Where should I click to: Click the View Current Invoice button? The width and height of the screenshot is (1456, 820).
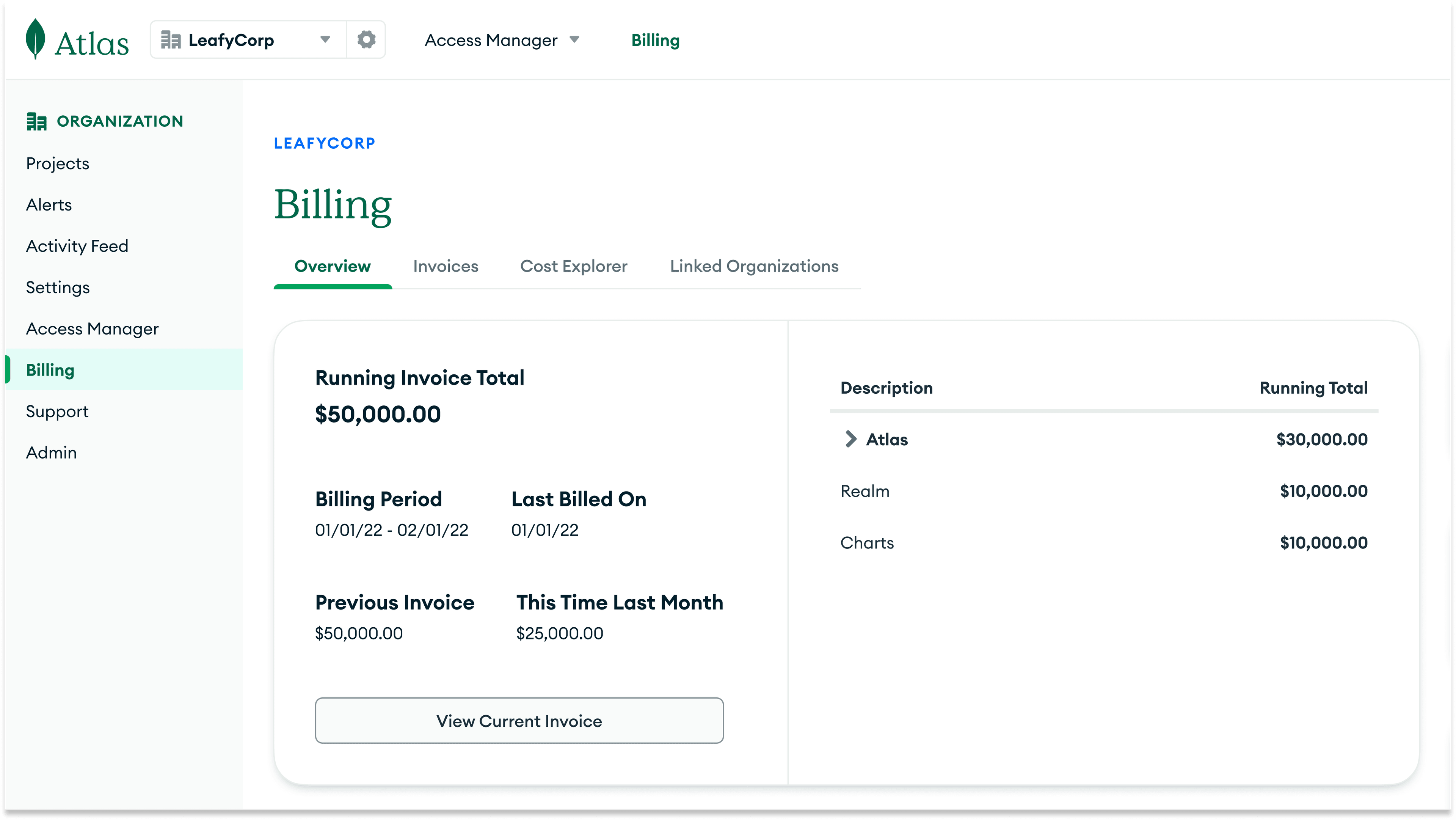point(519,721)
